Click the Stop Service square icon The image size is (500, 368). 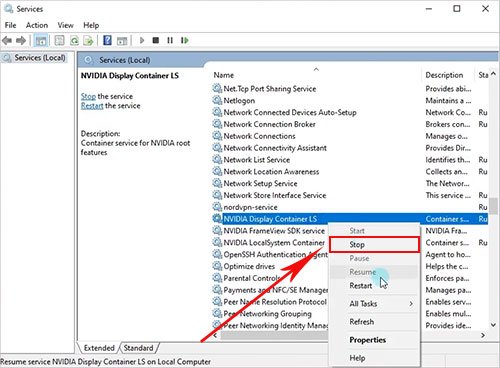tap(156, 40)
